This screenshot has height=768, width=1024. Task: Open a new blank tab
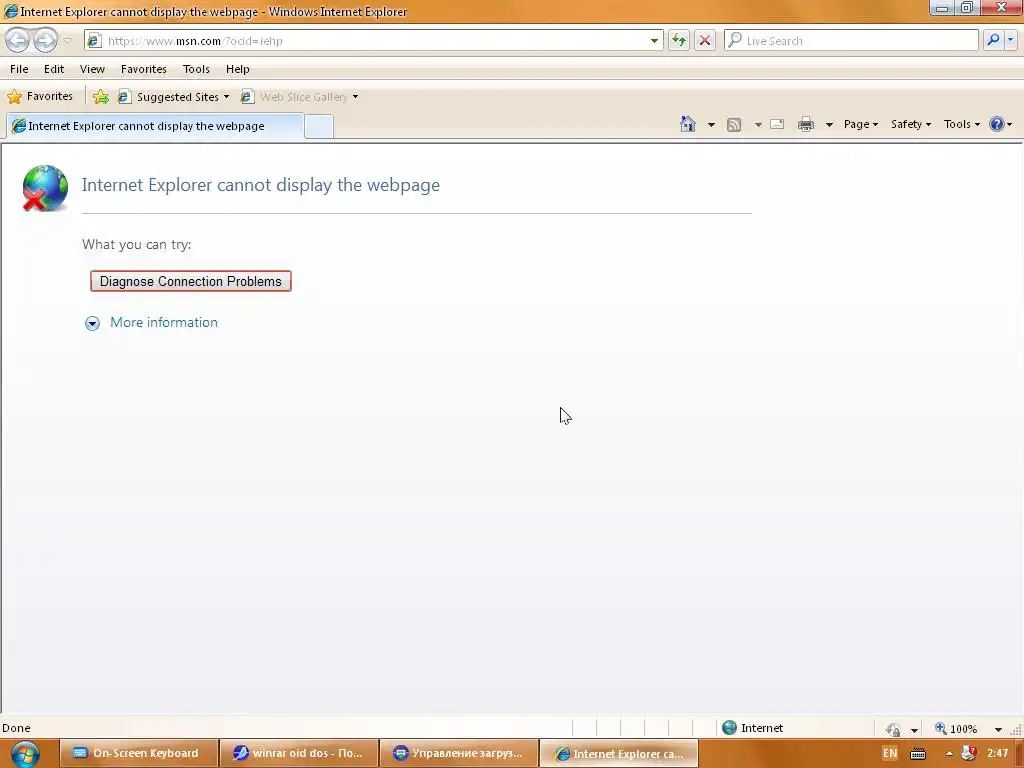(x=319, y=126)
